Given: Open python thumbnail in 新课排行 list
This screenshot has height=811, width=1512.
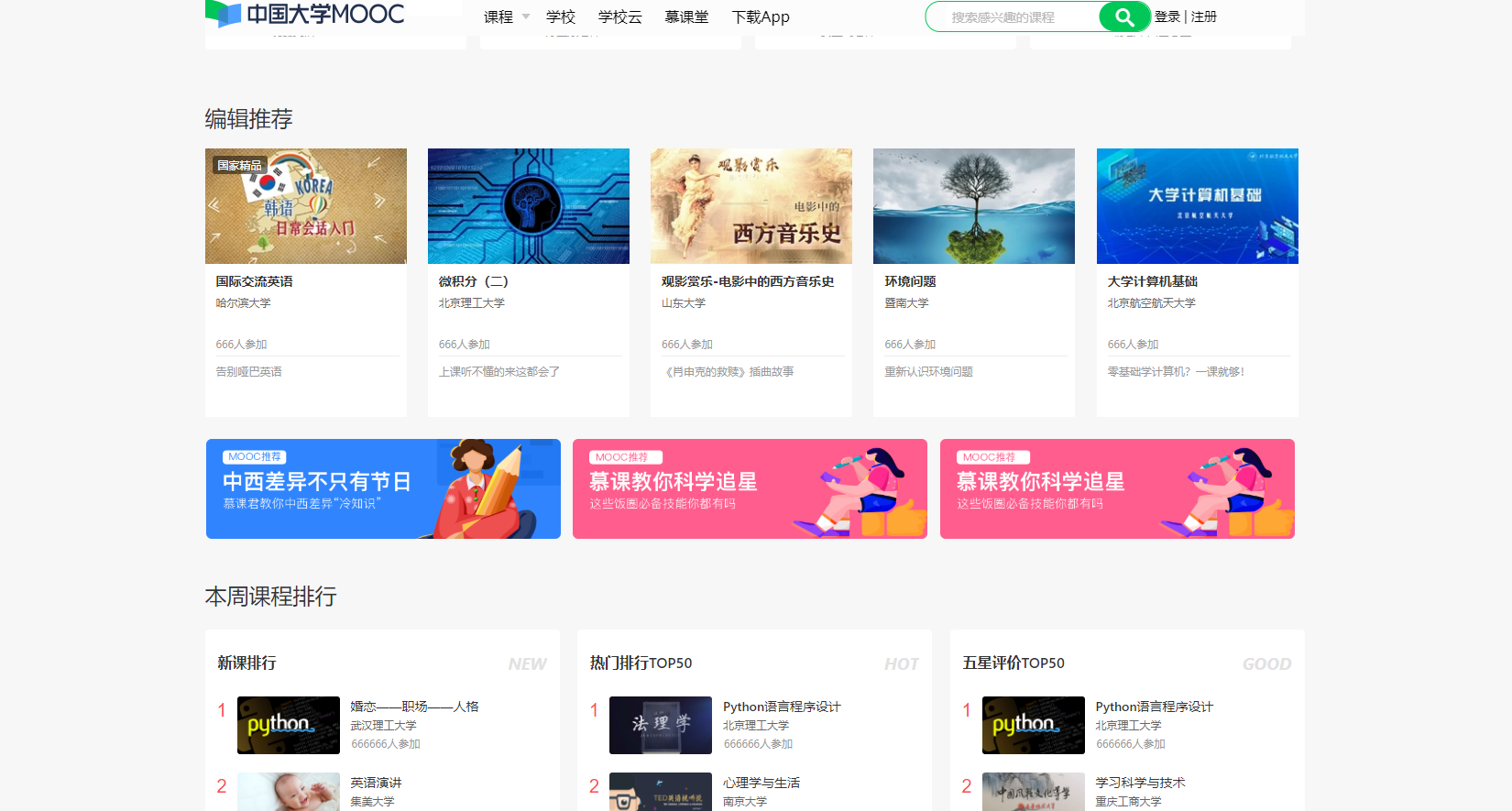Looking at the screenshot, I should pyautogui.click(x=289, y=725).
